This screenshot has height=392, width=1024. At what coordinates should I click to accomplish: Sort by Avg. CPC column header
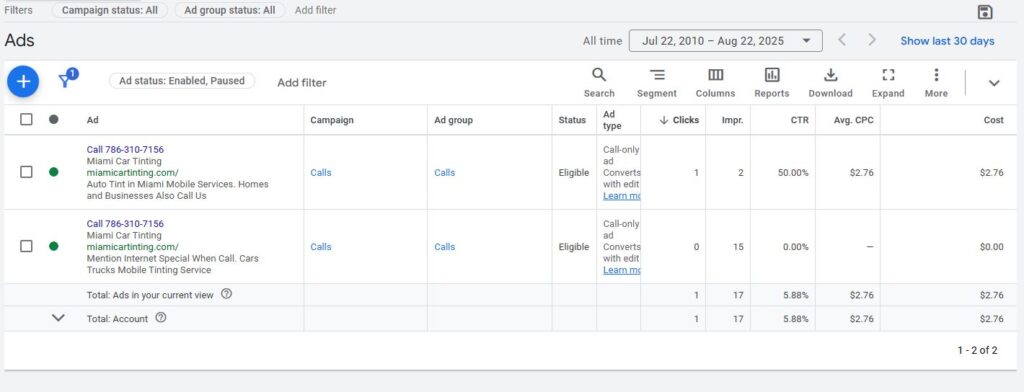point(854,120)
